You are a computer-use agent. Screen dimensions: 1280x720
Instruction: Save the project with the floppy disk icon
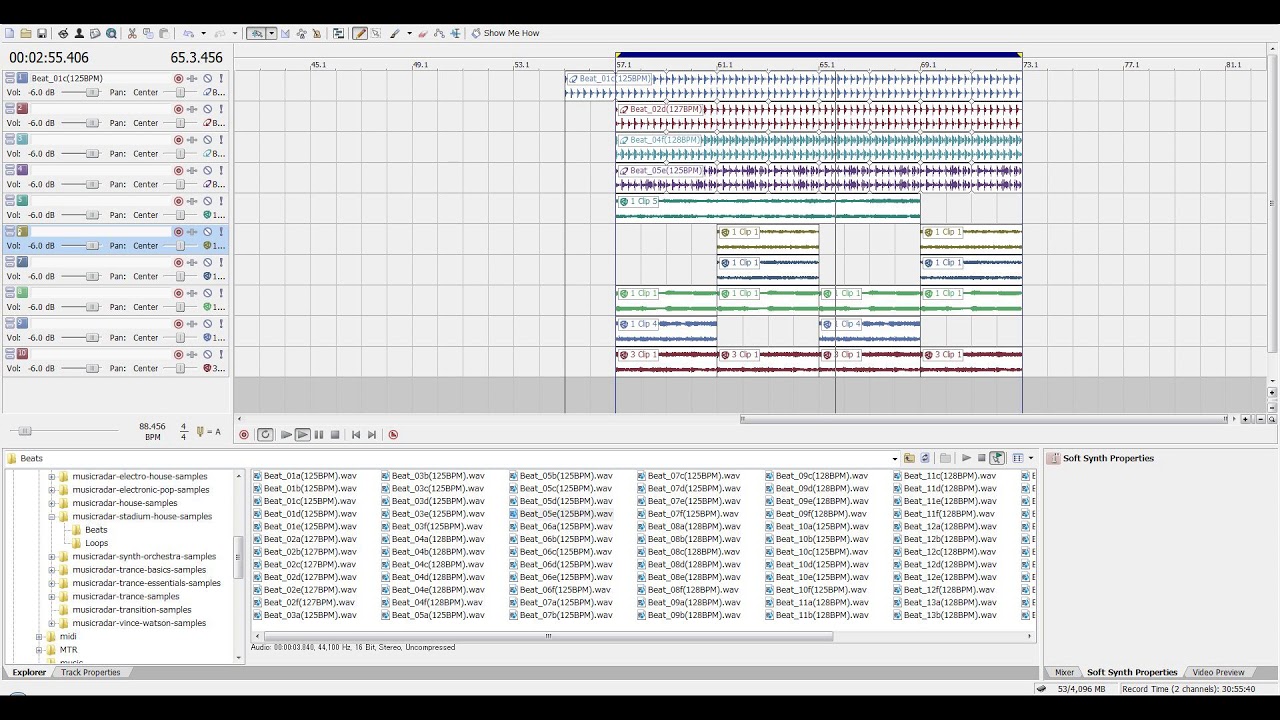coord(42,33)
